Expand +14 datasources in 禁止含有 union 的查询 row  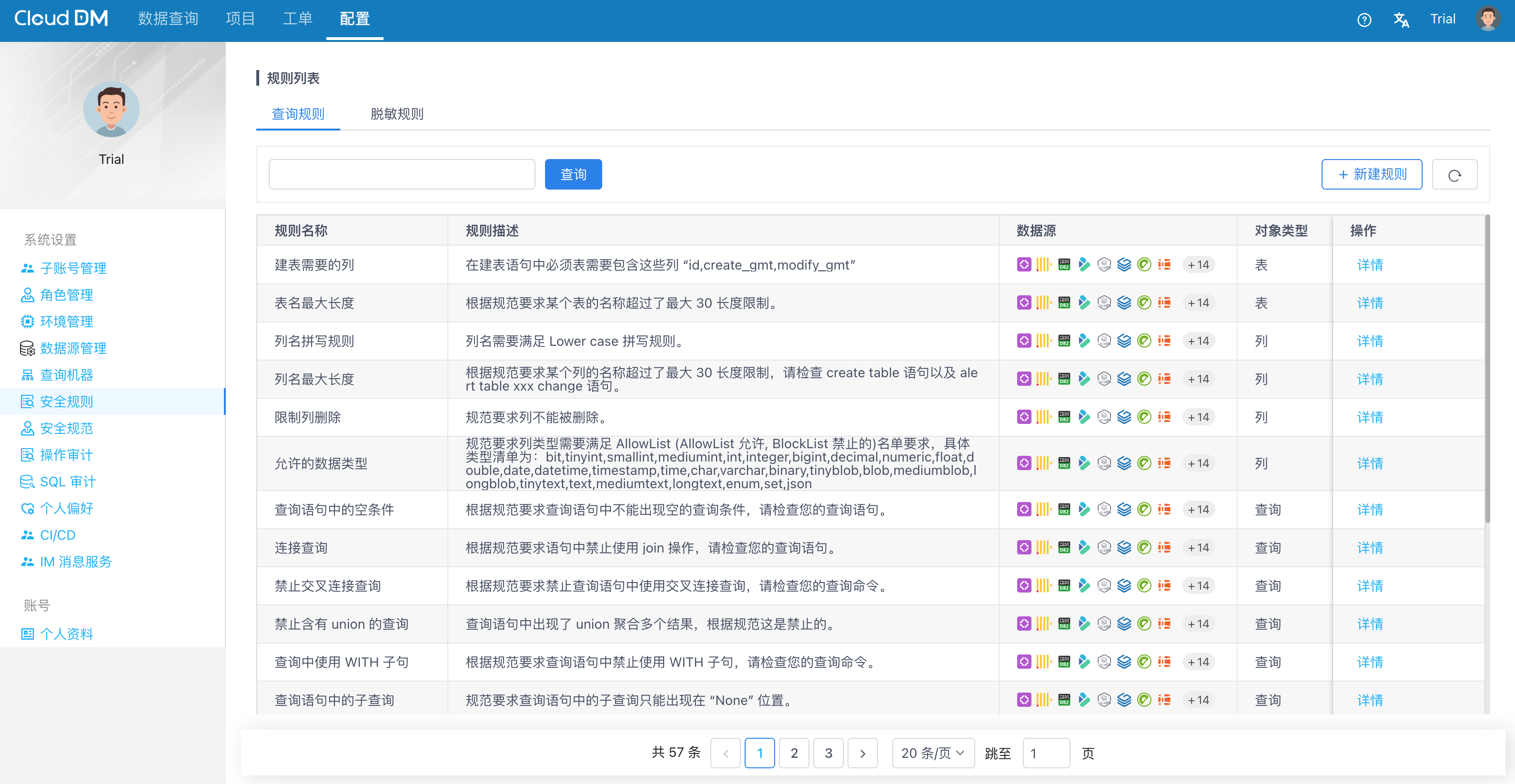point(1198,624)
